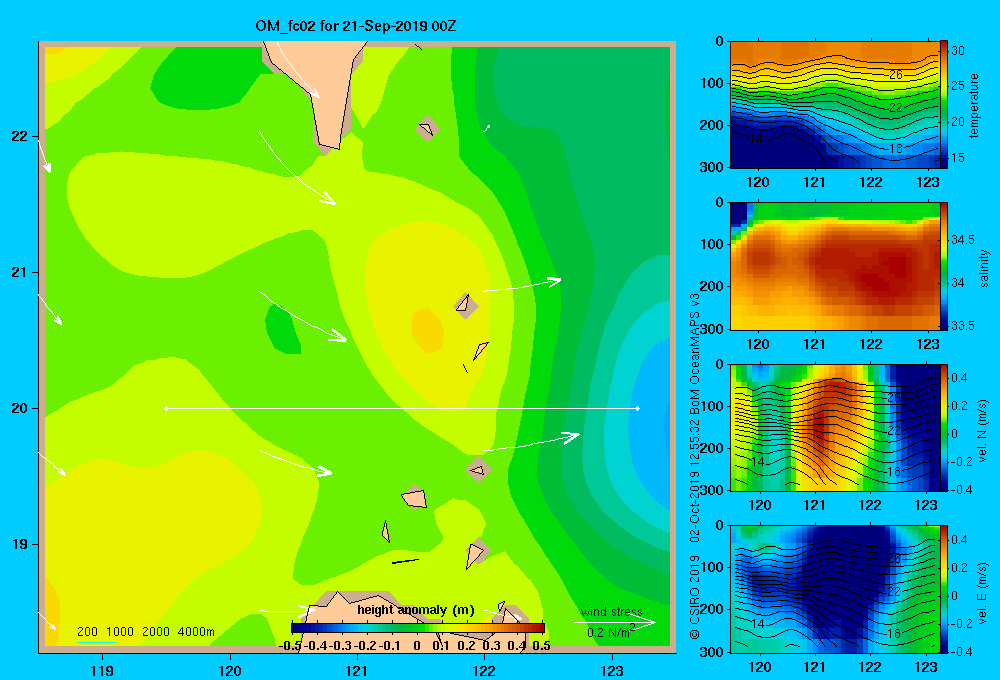Open the eastward velocity section panel

coord(834,589)
